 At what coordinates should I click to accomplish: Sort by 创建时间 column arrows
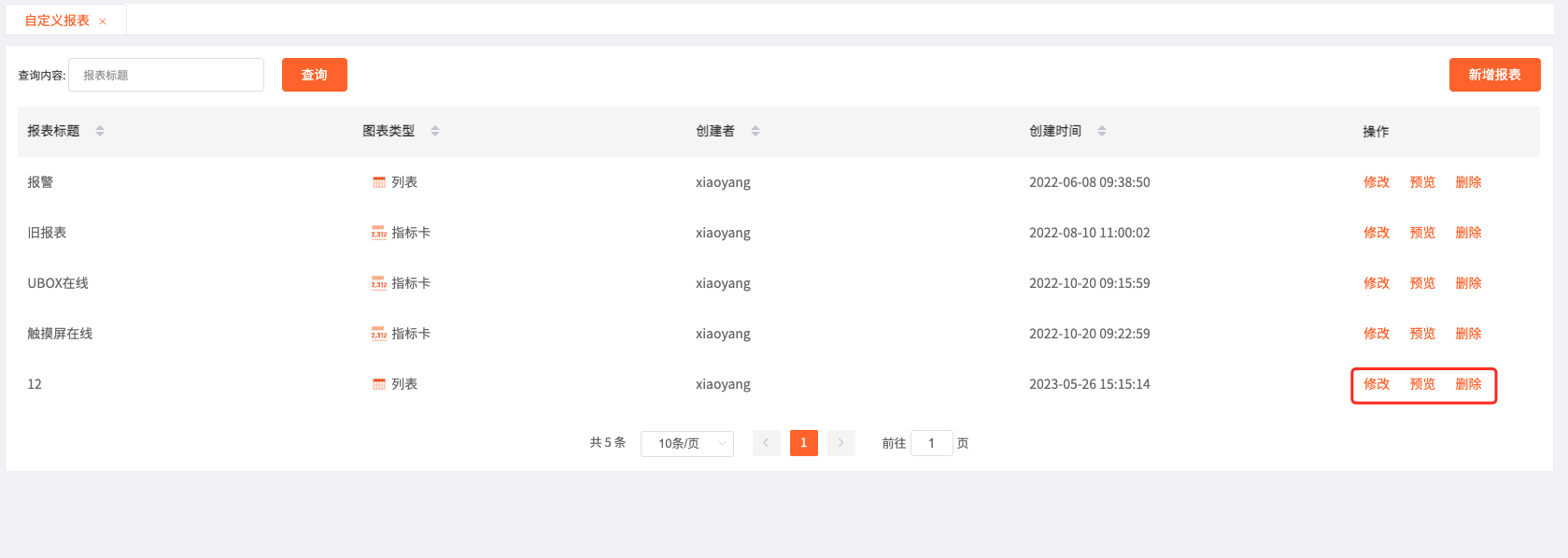tap(1102, 131)
